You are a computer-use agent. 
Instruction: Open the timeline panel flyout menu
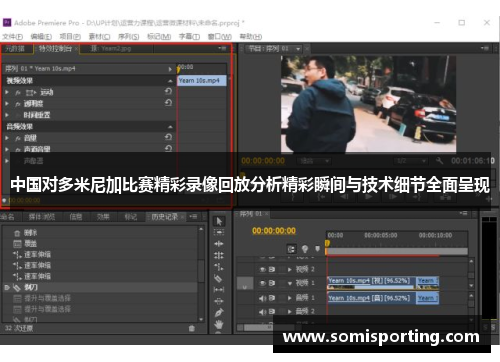click(x=463, y=213)
